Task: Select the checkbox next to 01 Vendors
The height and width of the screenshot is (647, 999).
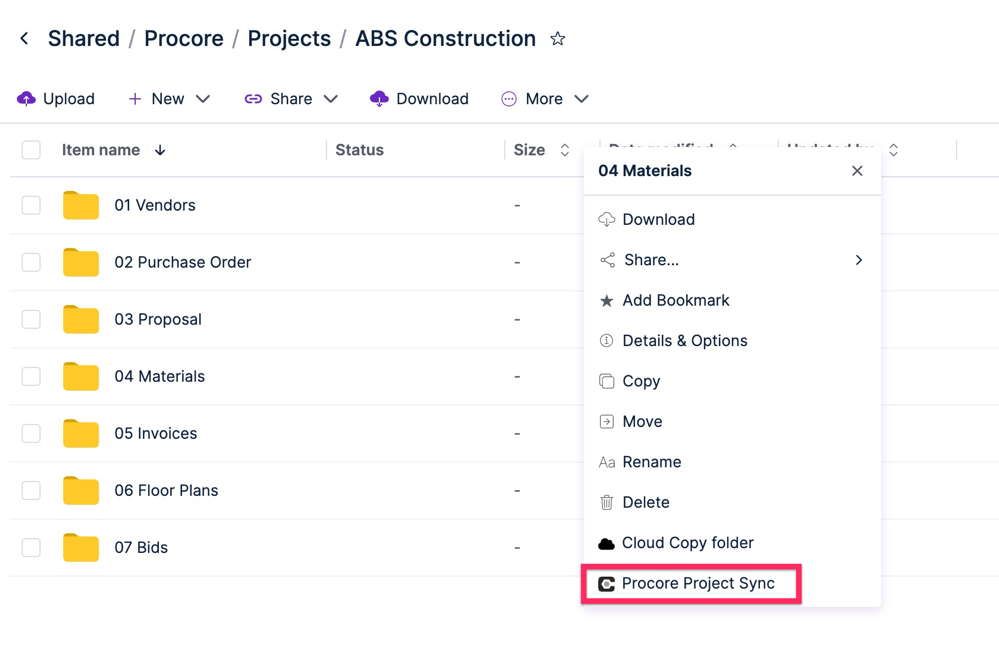Action: point(30,205)
